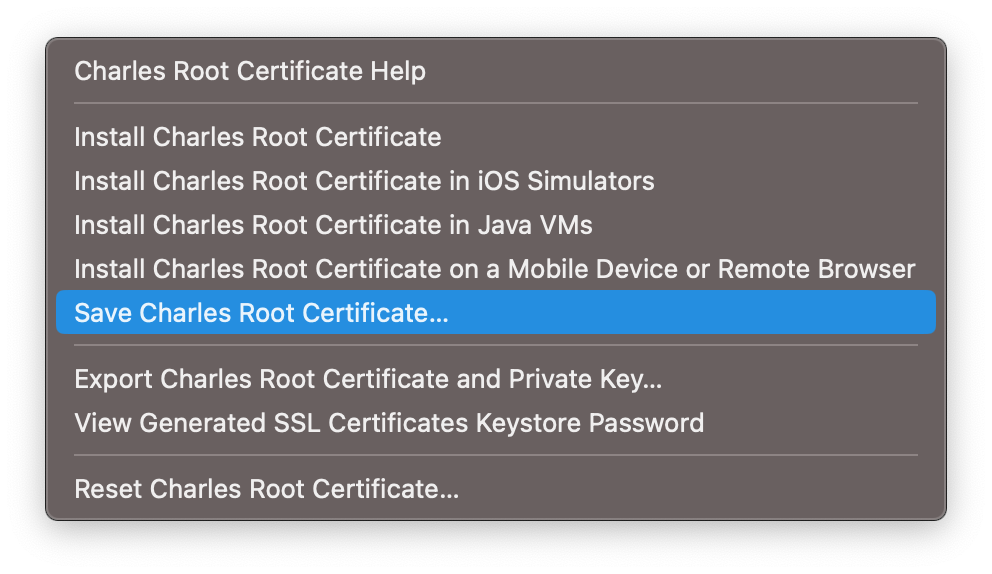Save the Charles root certificate to file
This screenshot has height=574, width=992.
[496, 313]
